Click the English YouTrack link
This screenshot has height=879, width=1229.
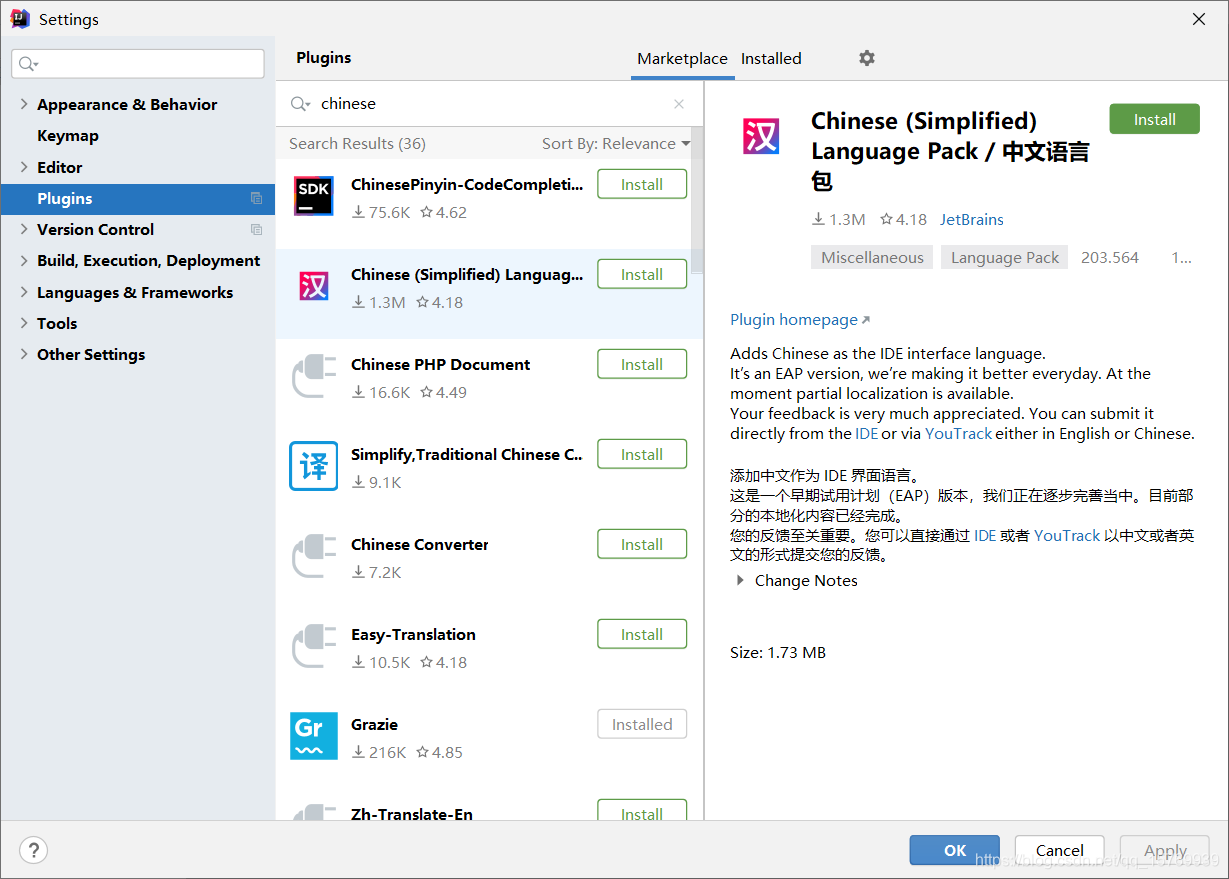pos(958,433)
